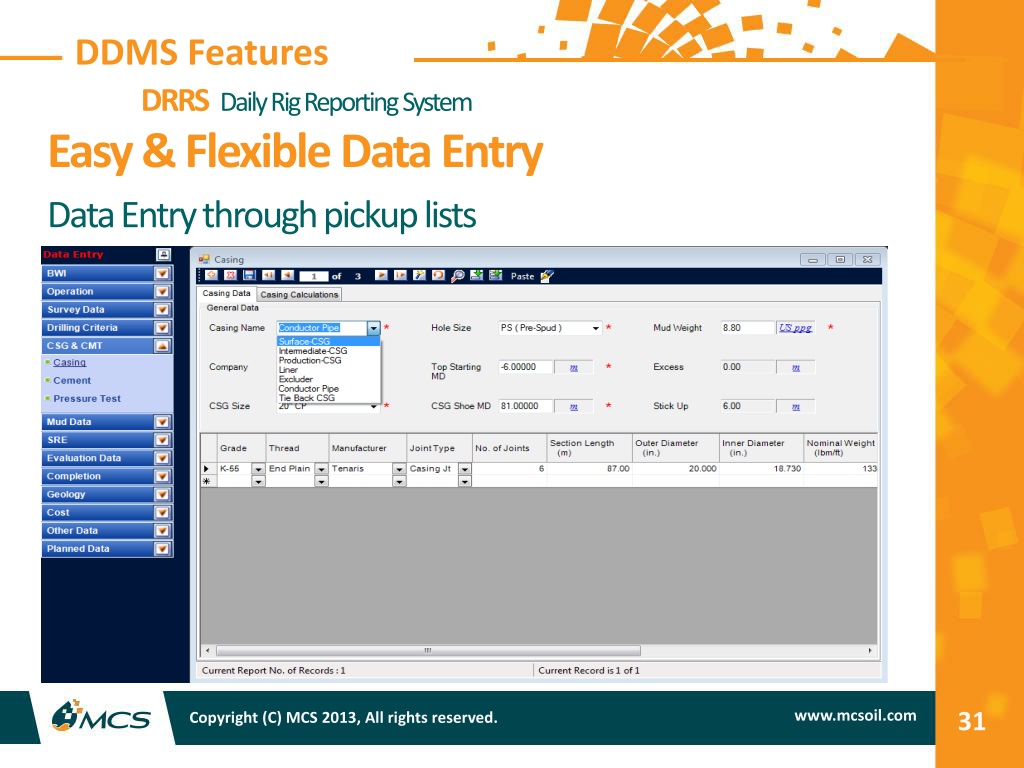
Task: Choose Tie Back CSG from the list
Action: [328, 398]
